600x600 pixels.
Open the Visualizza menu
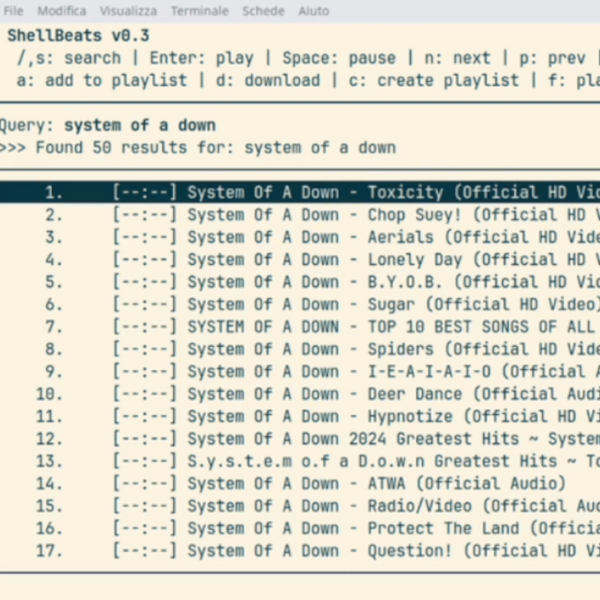pos(128,10)
